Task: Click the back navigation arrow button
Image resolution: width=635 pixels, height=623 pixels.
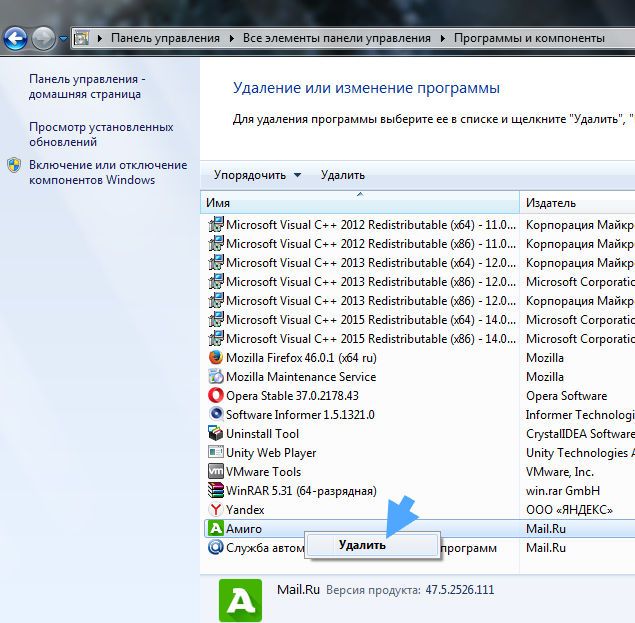Action: pos(15,39)
